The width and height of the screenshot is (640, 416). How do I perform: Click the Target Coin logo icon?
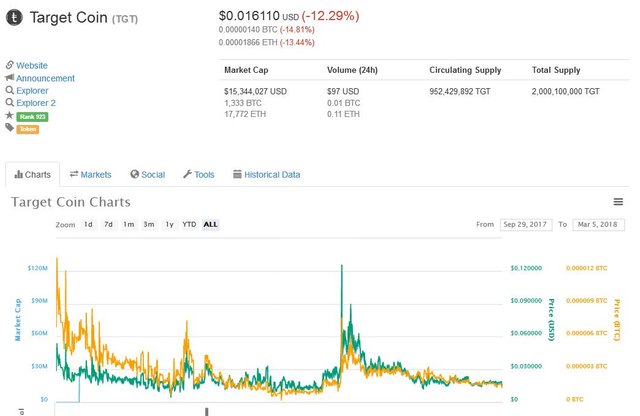[x=14, y=18]
